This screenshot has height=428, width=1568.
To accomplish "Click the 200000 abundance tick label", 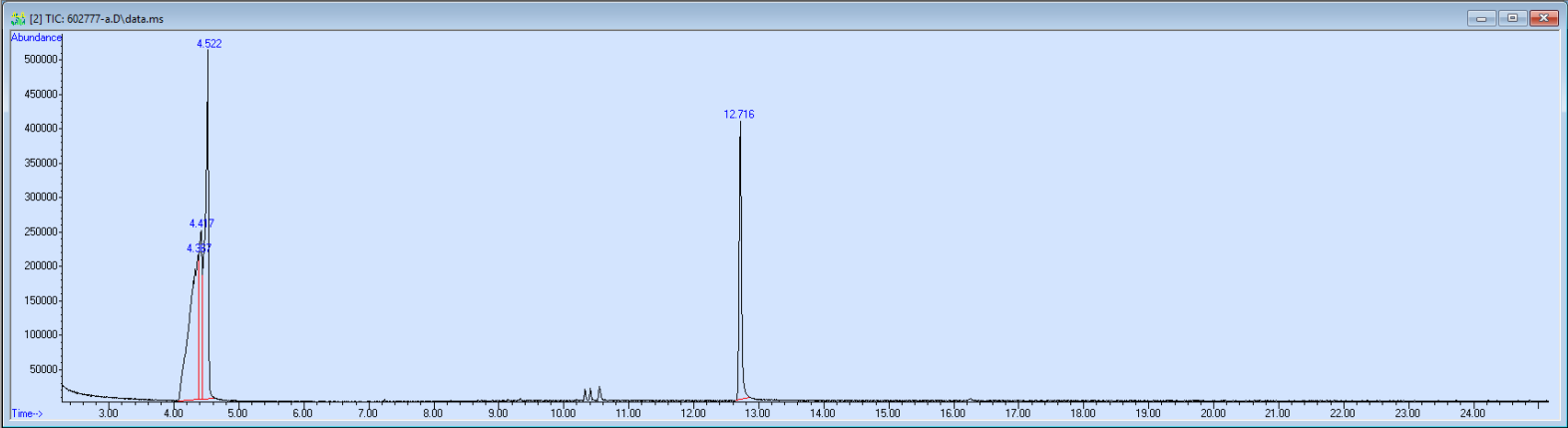I will [x=41, y=266].
